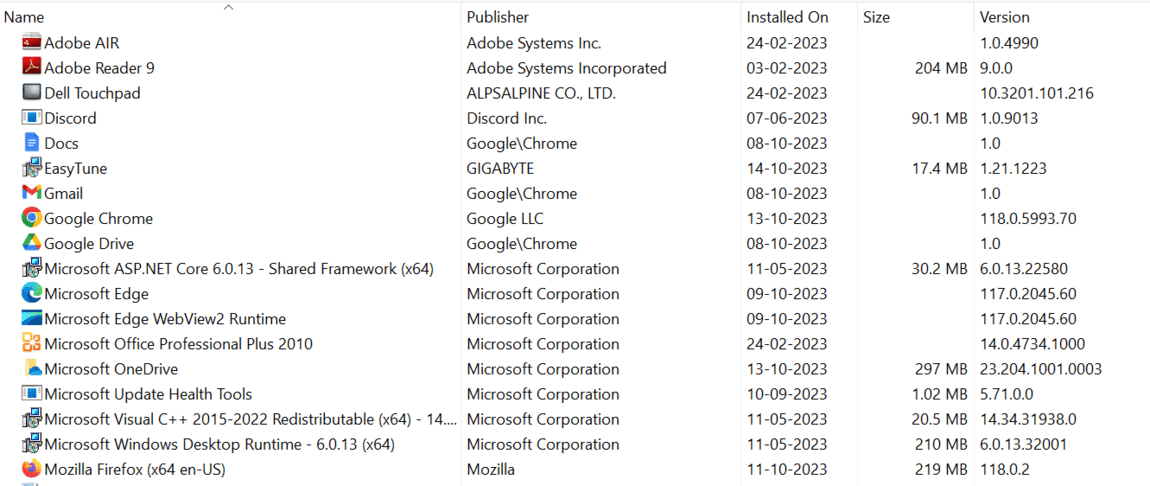Click the Google Drive icon
The height and width of the screenshot is (486, 1150).
(32, 243)
